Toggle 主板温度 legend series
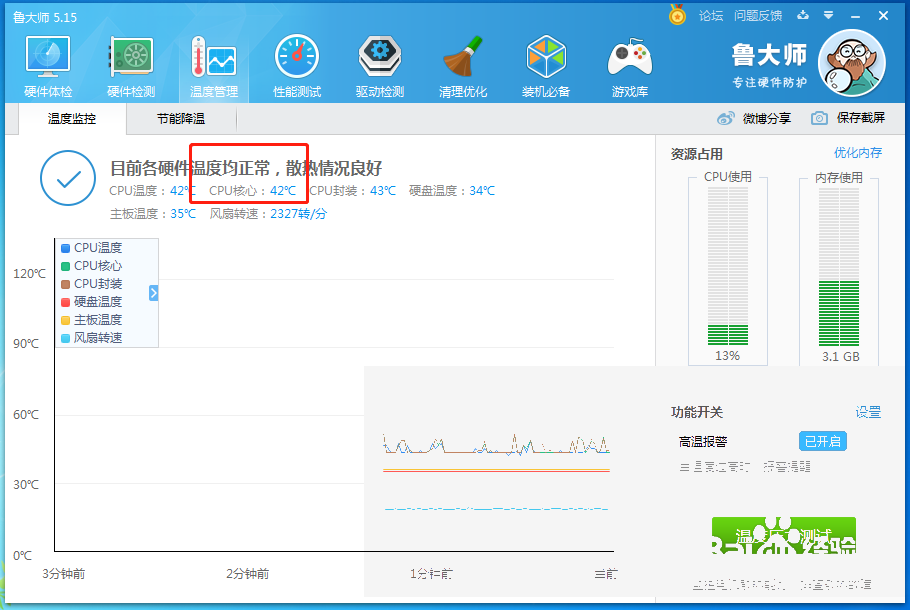The height and width of the screenshot is (610, 910). (92, 320)
